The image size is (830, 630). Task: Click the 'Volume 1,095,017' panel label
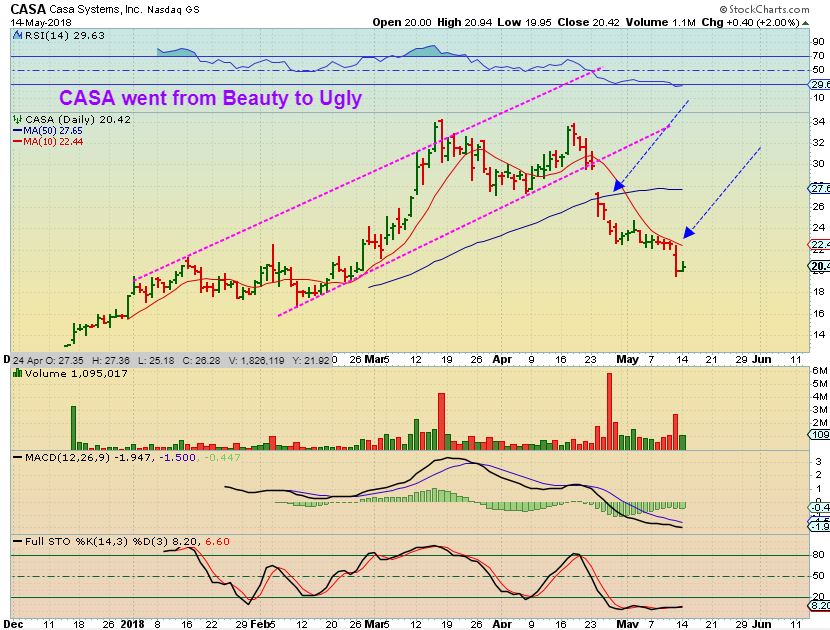76,373
